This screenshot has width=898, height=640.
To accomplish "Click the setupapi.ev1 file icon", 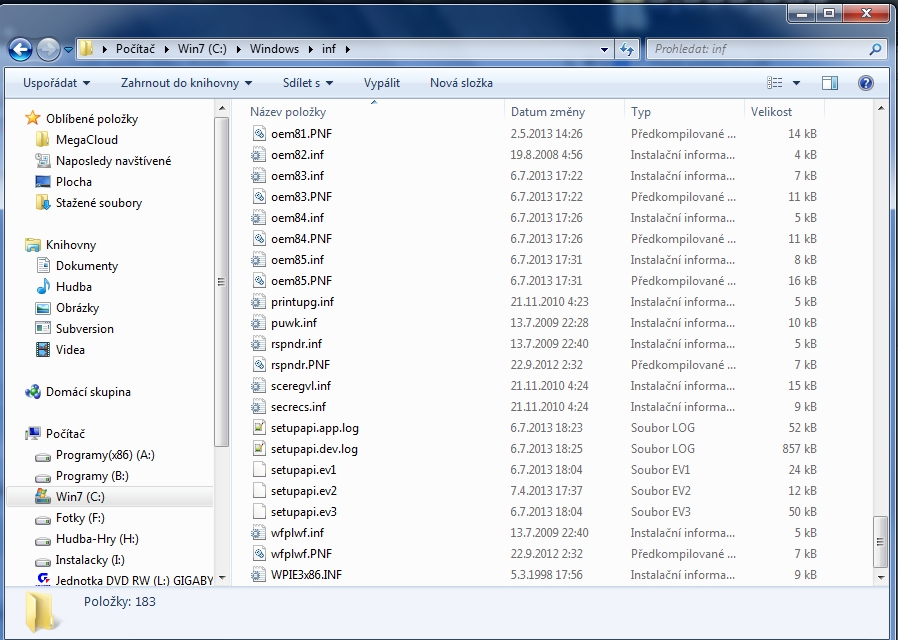I will 259,470.
